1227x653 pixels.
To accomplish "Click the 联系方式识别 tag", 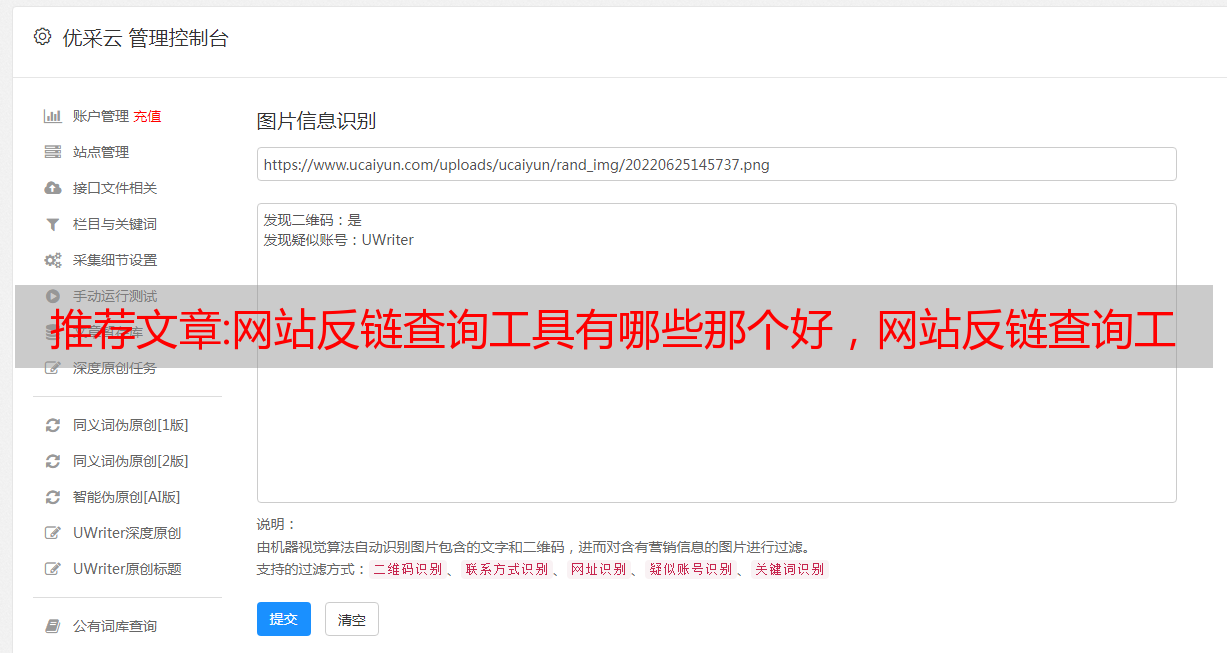I will pyautogui.click(x=506, y=569).
